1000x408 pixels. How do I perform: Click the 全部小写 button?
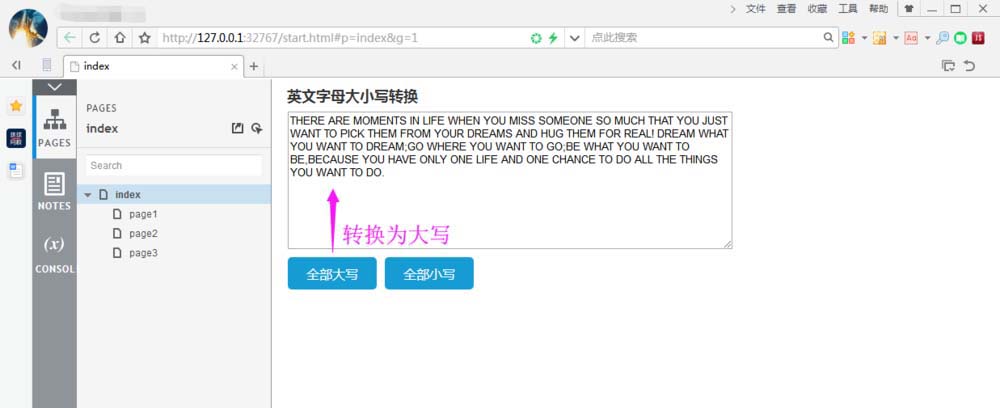pos(429,273)
